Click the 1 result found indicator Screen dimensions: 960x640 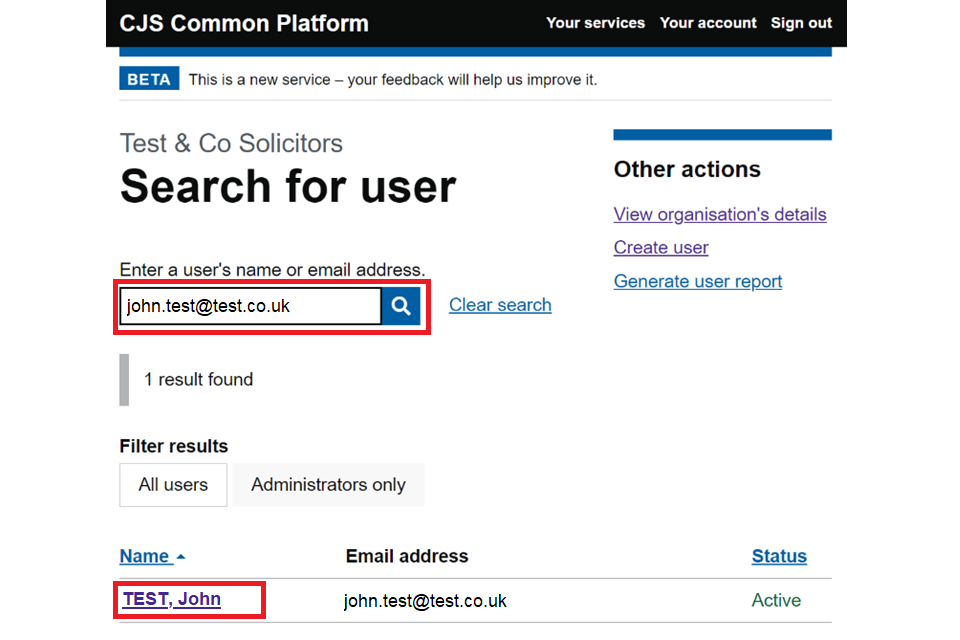click(198, 379)
